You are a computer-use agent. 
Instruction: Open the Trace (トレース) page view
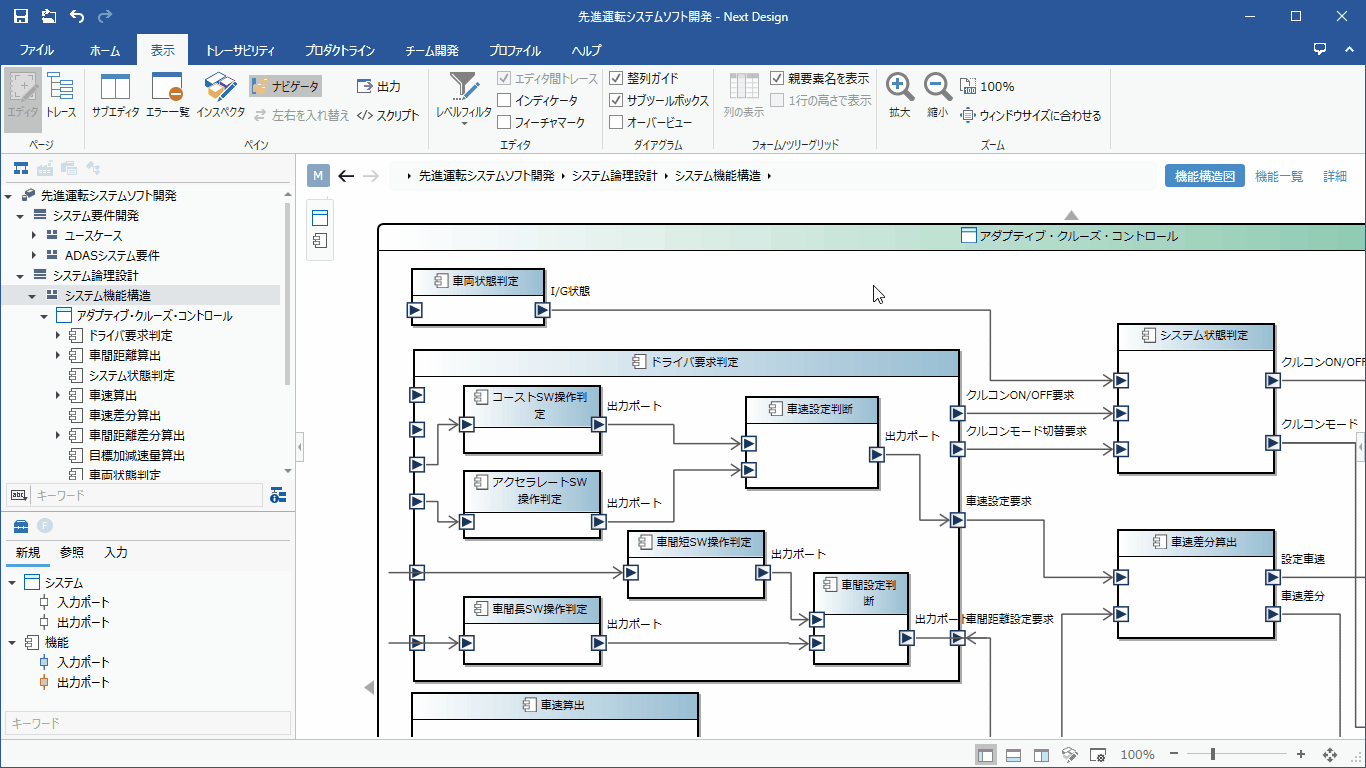point(61,95)
